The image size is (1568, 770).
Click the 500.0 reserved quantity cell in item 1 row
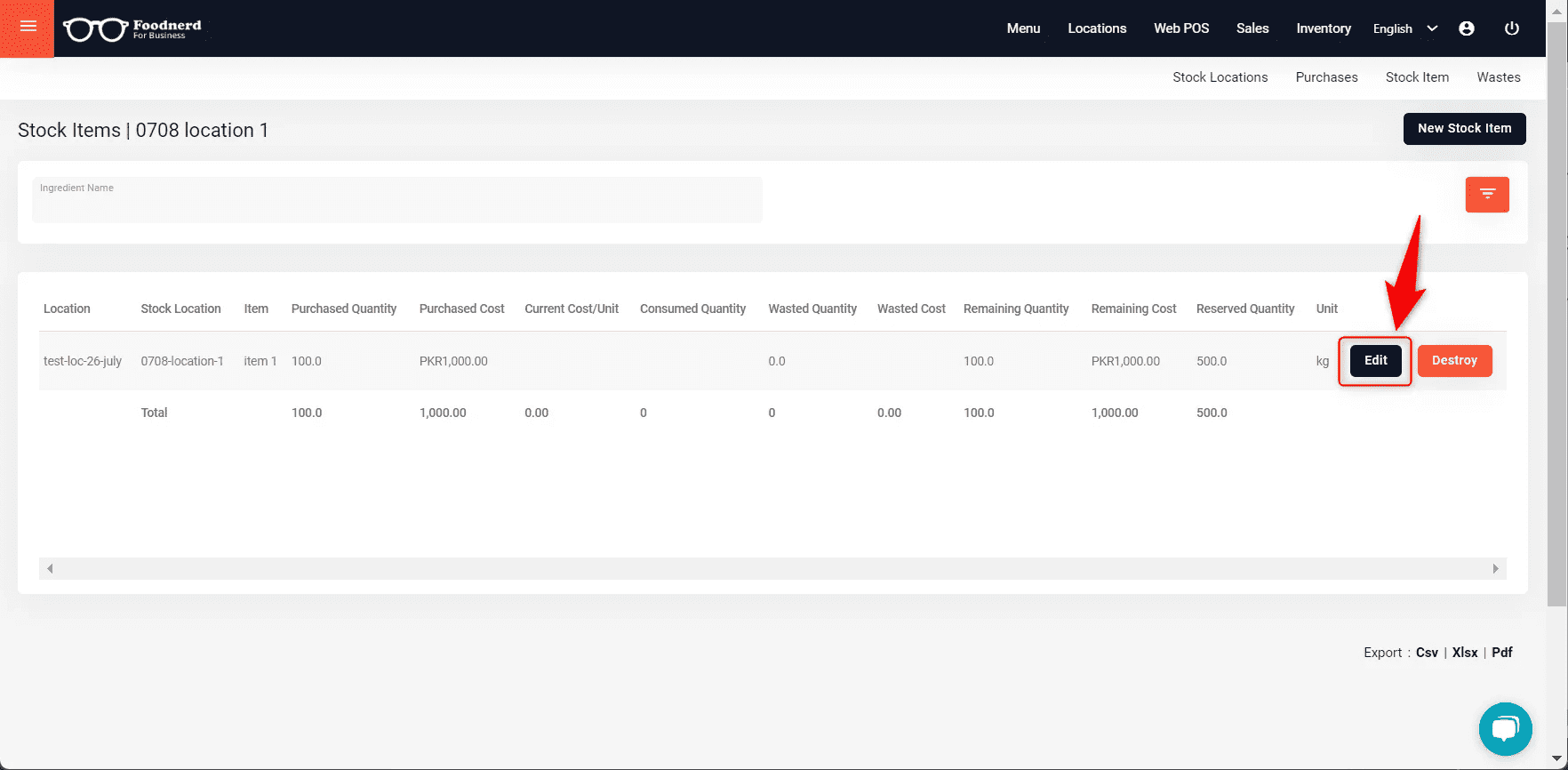1212,361
